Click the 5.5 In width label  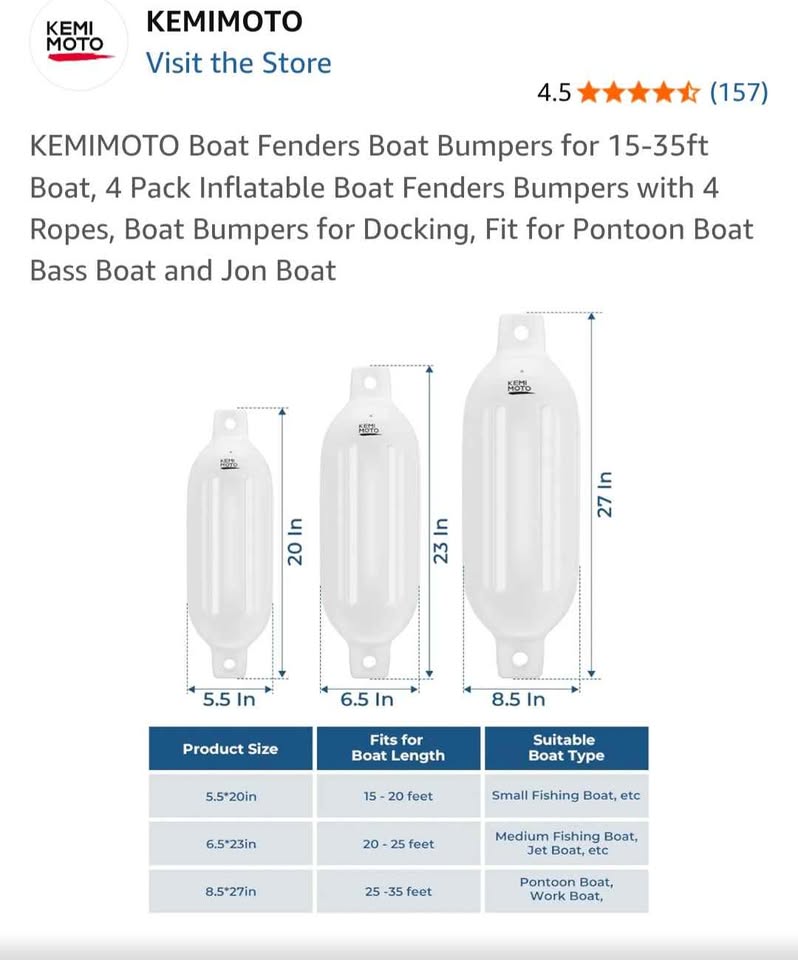coord(229,700)
